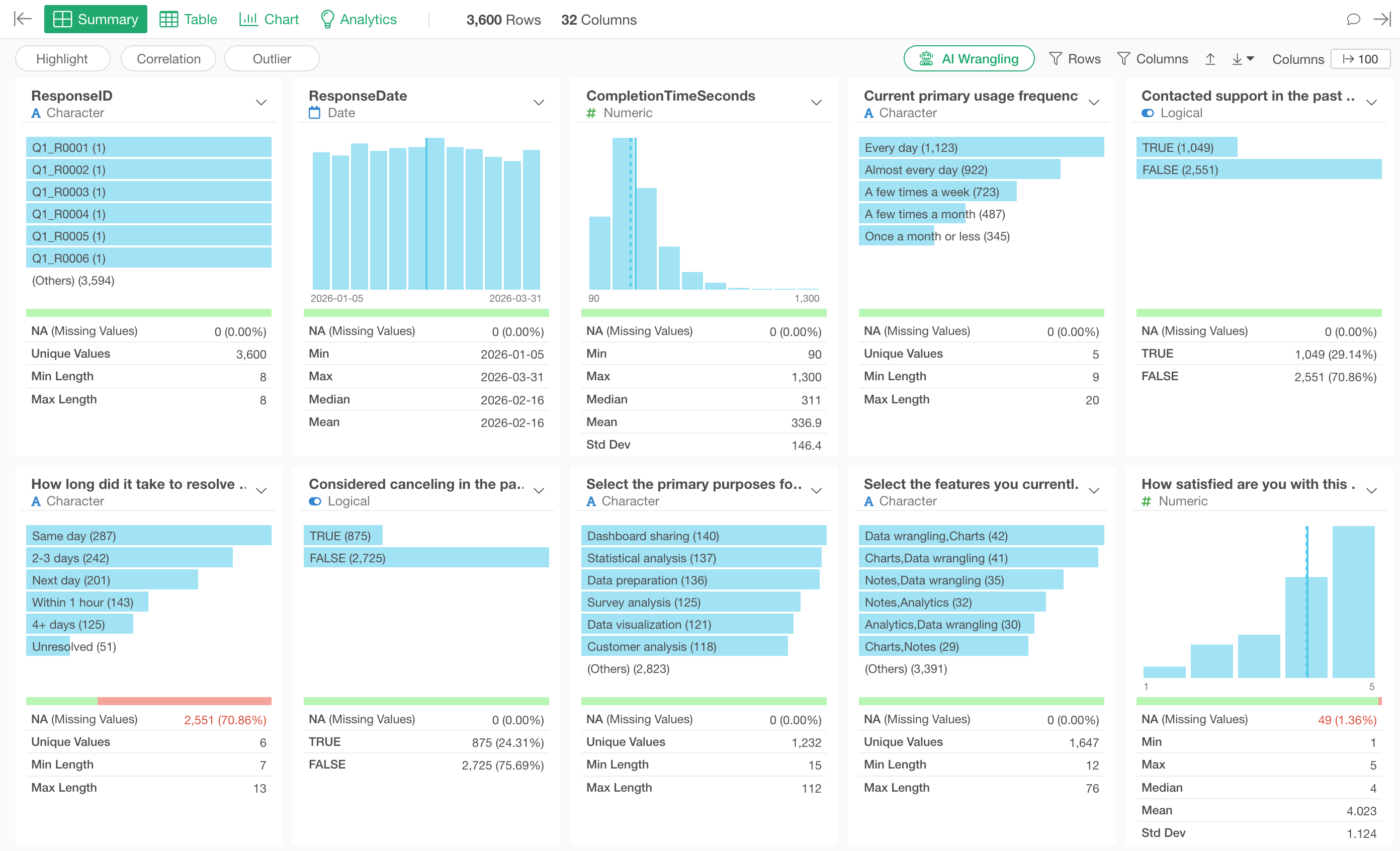Screen dimensions: 1400x851
Task: Expand features column menu chevron
Action: click(1094, 491)
